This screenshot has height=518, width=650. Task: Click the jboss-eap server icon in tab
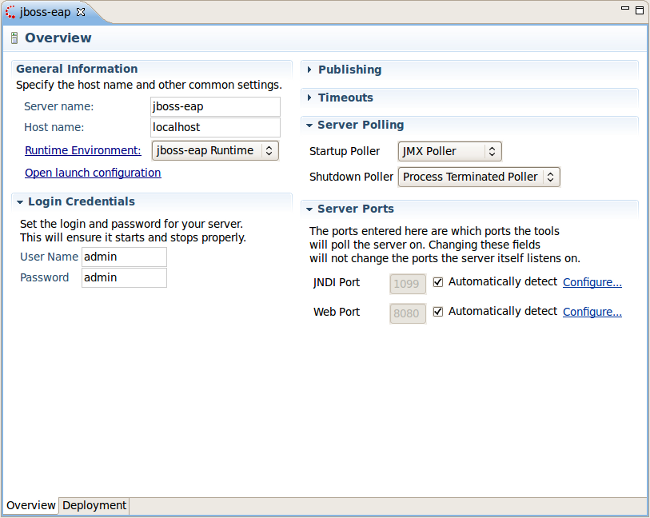(x=10, y=12)
